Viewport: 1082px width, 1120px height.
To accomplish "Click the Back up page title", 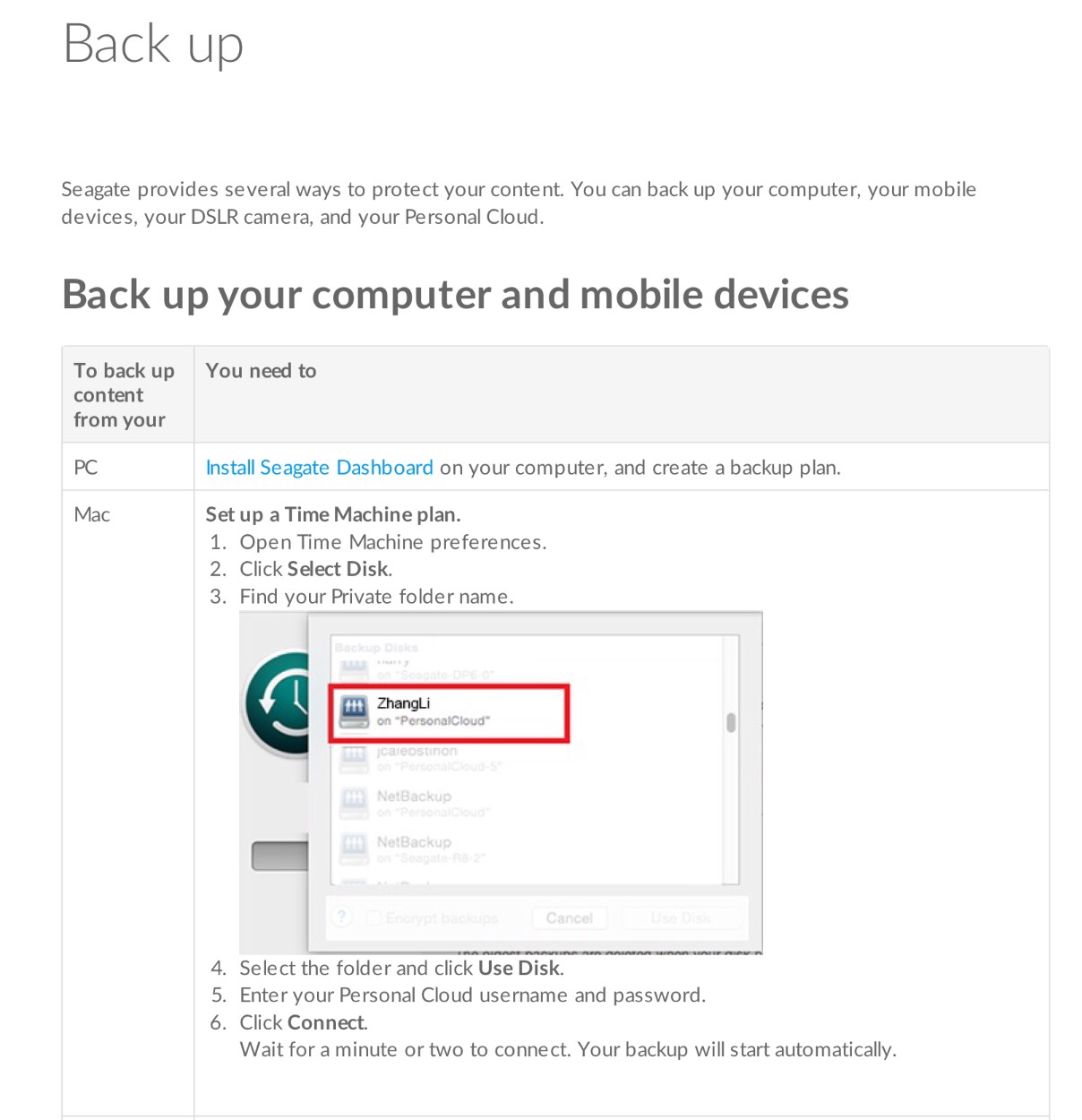I will coord(153,45).
